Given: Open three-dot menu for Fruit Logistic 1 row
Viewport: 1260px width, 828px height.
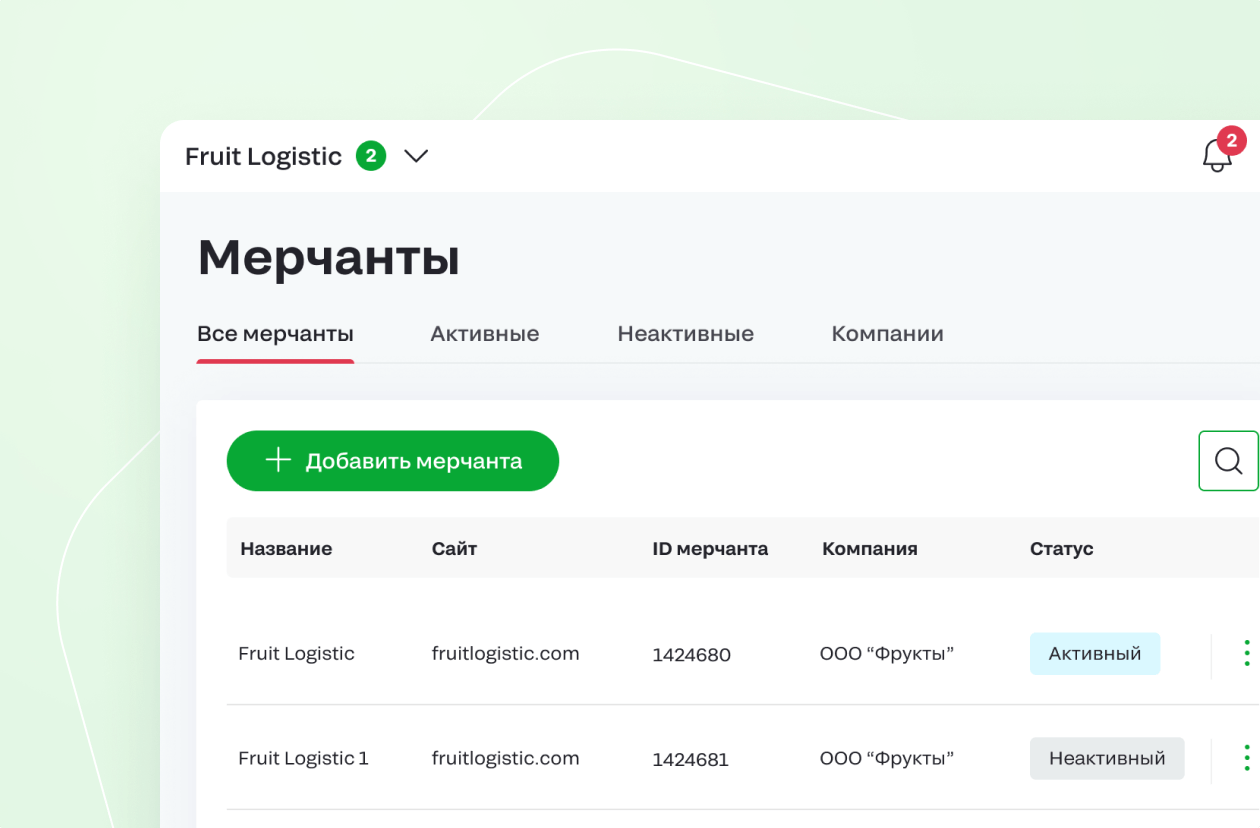Looking at the screenshot, I should click(1246, 758).
